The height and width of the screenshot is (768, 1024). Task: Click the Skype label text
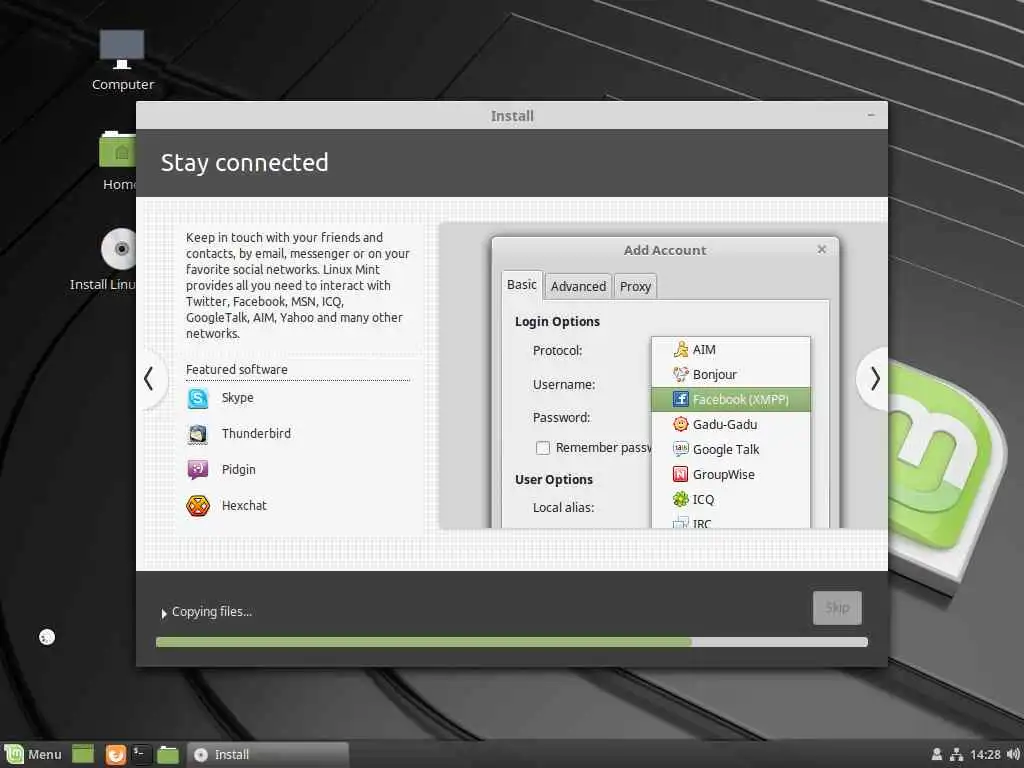pyautogui.click(x=238, y=398)
